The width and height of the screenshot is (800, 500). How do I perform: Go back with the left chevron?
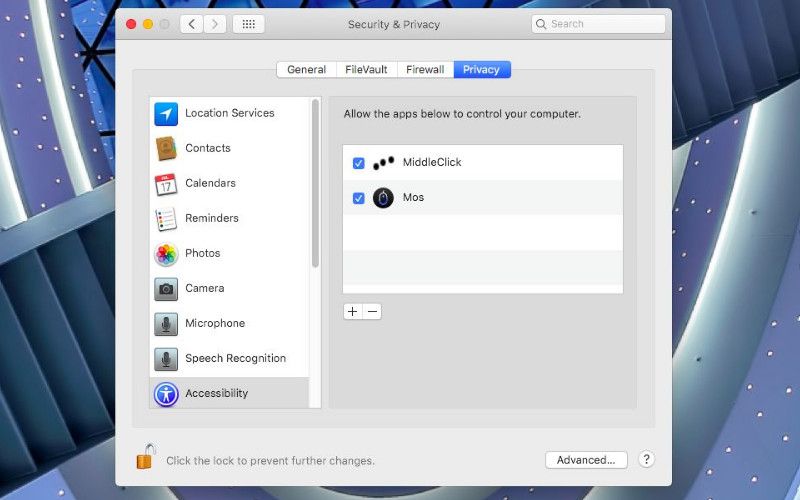(x=192, y=24)
